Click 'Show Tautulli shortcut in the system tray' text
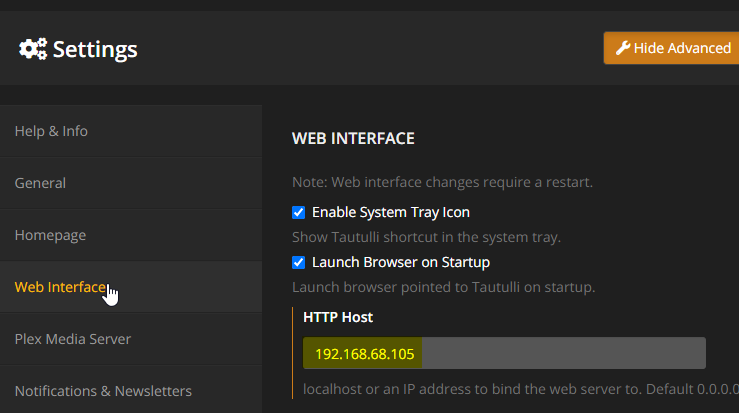The height and width of the screenshot is (413, 739). click(426, 237)
